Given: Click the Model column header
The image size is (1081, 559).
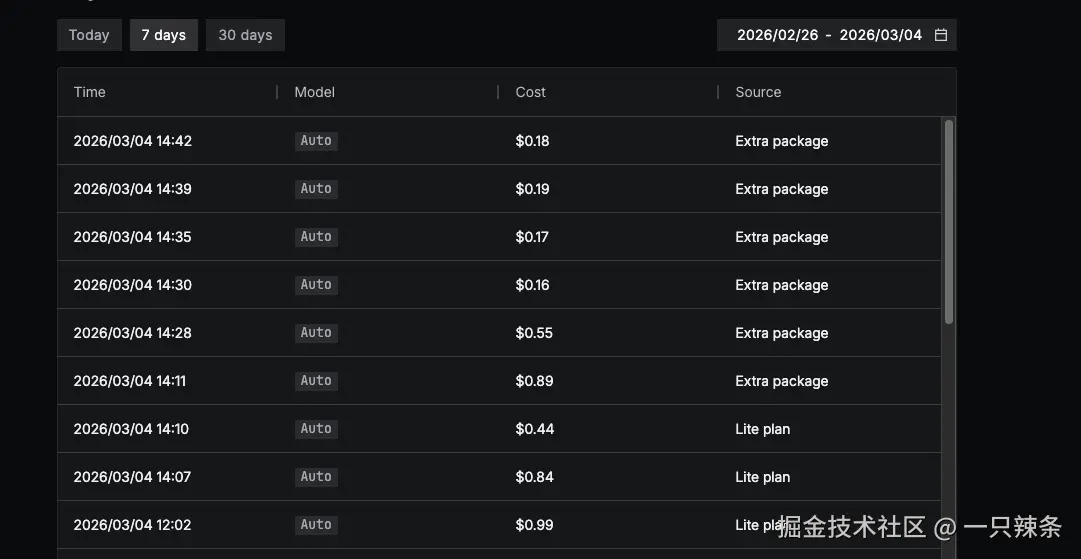Looking at the screenshot, I should pyautogui.click(x=314, y=92).
